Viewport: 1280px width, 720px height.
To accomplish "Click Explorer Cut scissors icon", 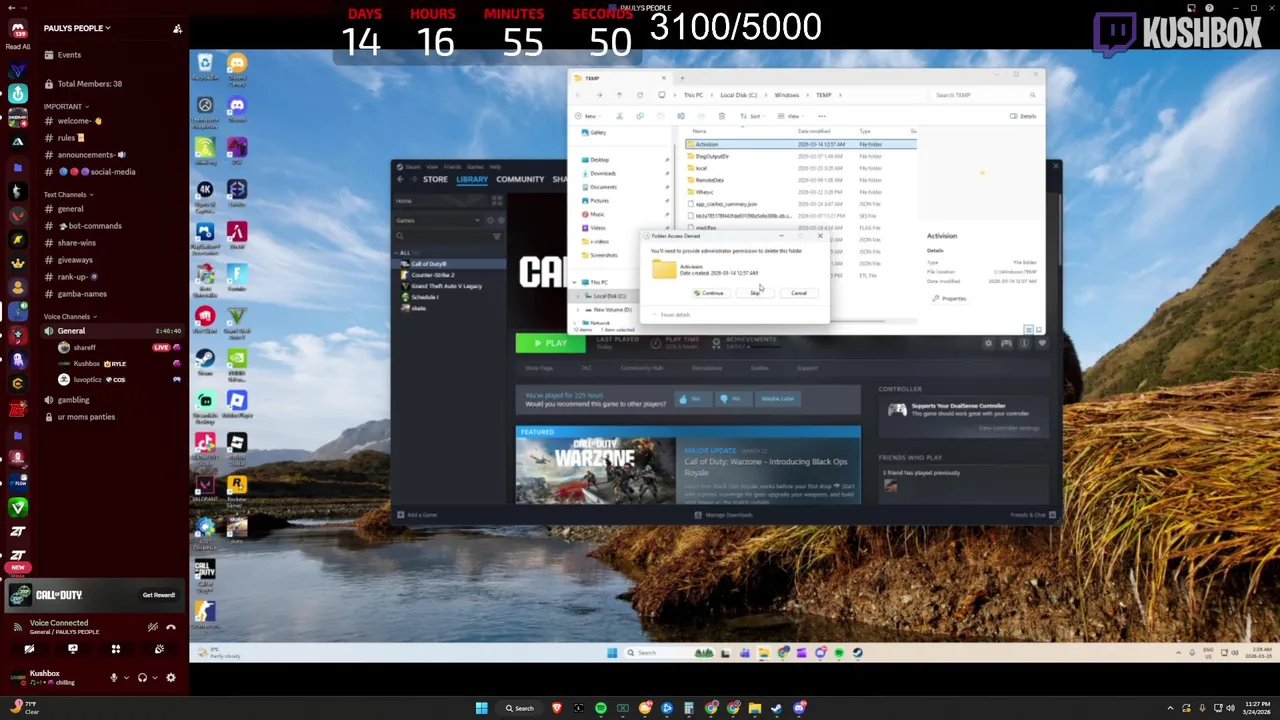I will [619, 116].
